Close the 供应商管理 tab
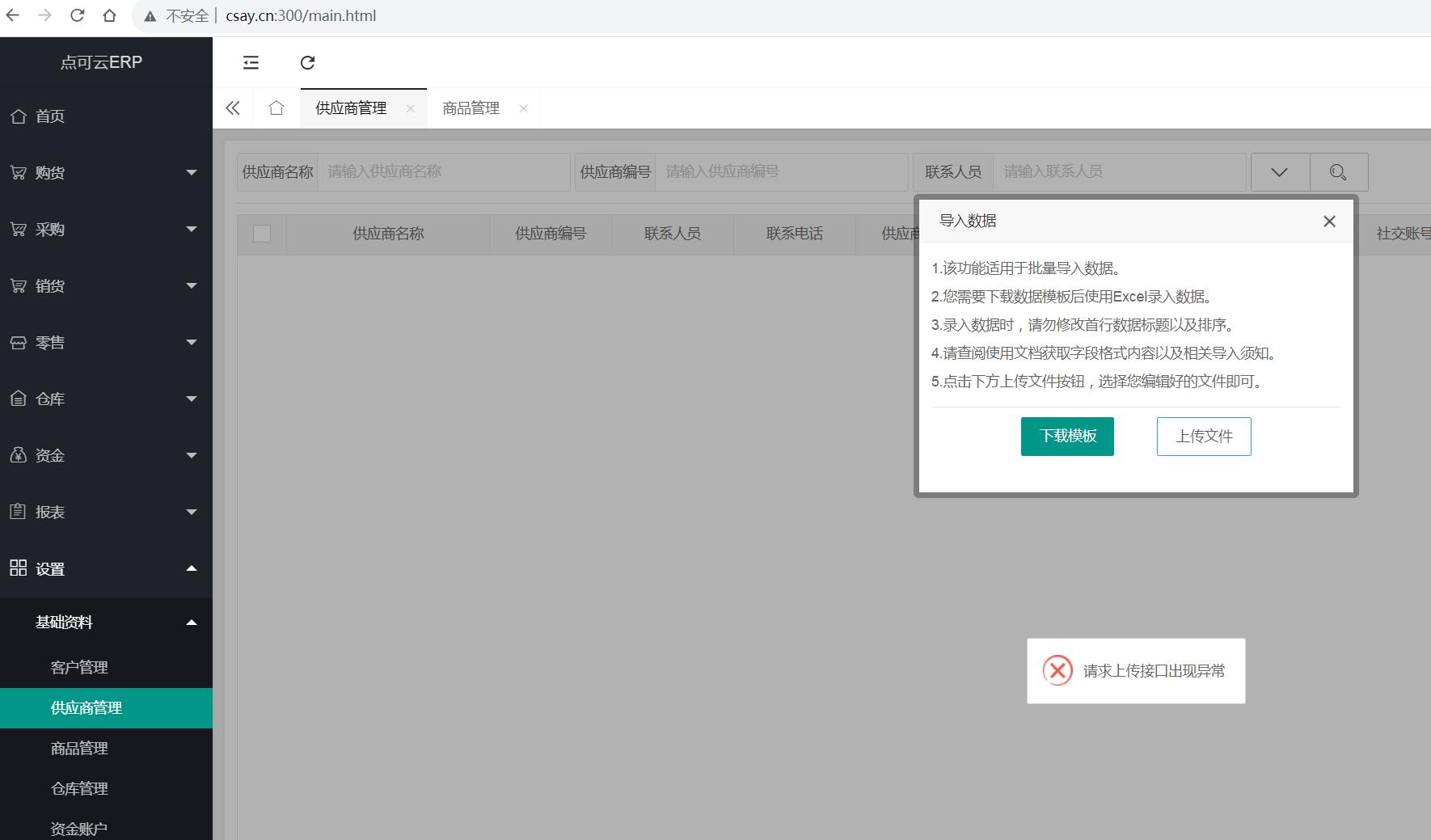 coord(411,108)
